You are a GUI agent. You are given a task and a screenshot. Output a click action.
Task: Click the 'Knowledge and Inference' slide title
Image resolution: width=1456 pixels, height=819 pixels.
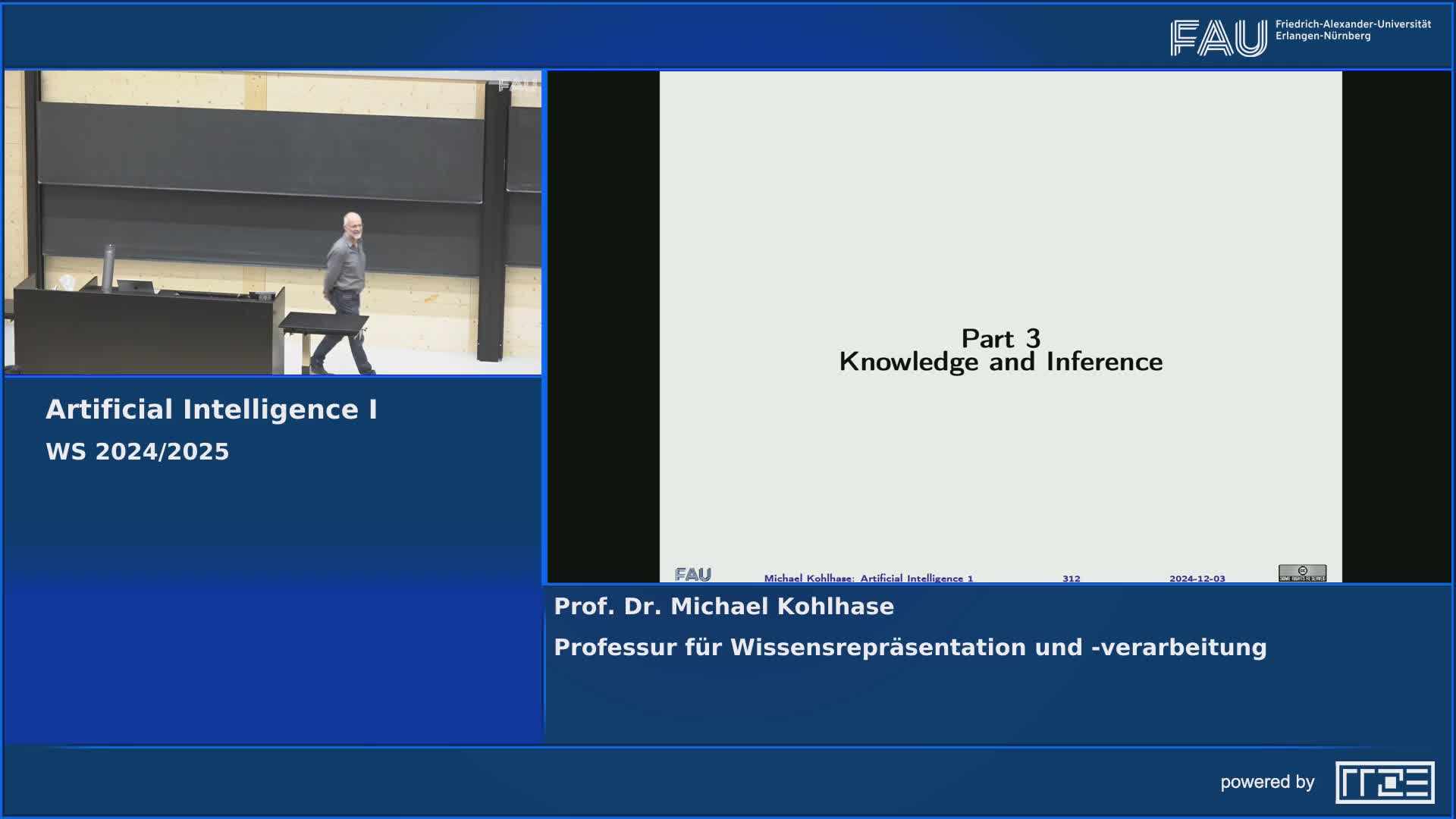[x=1000, y=362]
